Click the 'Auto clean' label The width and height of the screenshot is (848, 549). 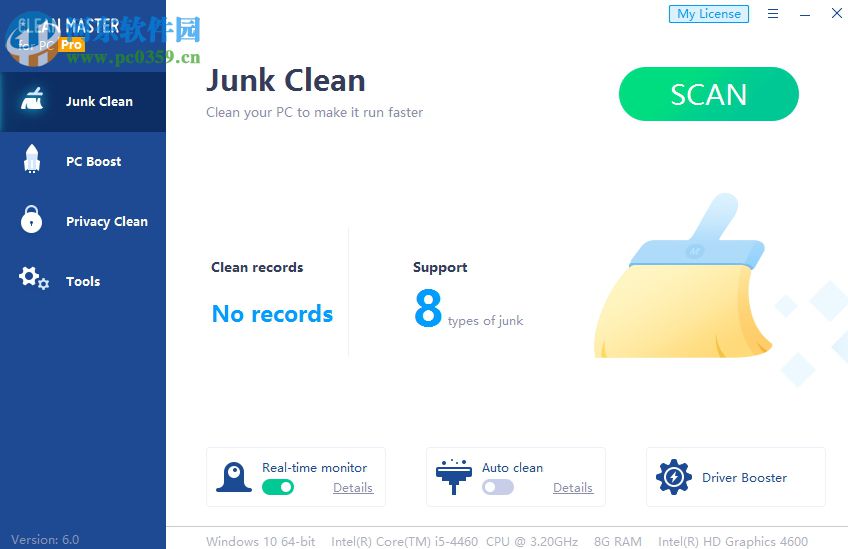tap(512, 467)
